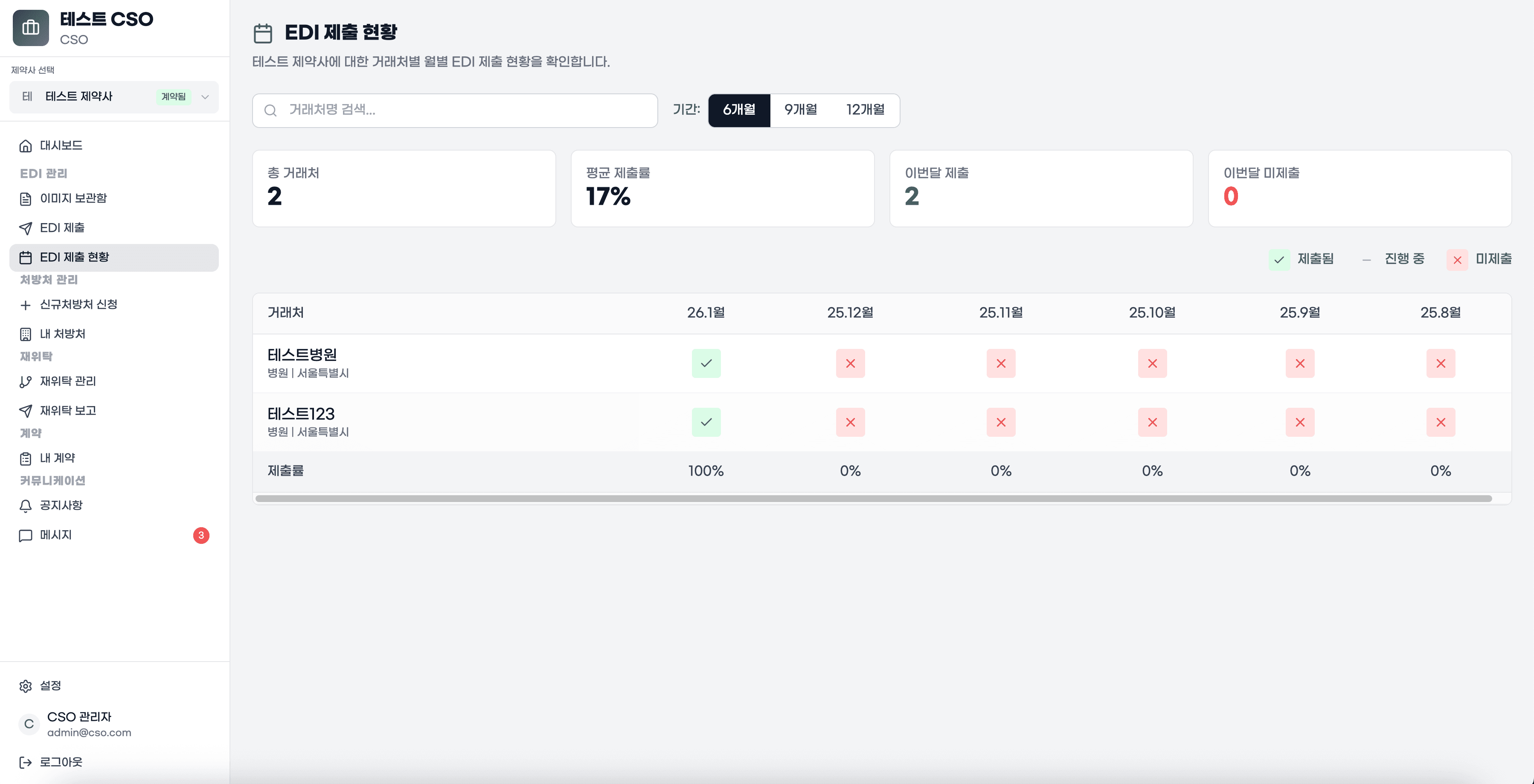
Task: Open 공지사항 via the bell icon
Action: click(25, 506)
